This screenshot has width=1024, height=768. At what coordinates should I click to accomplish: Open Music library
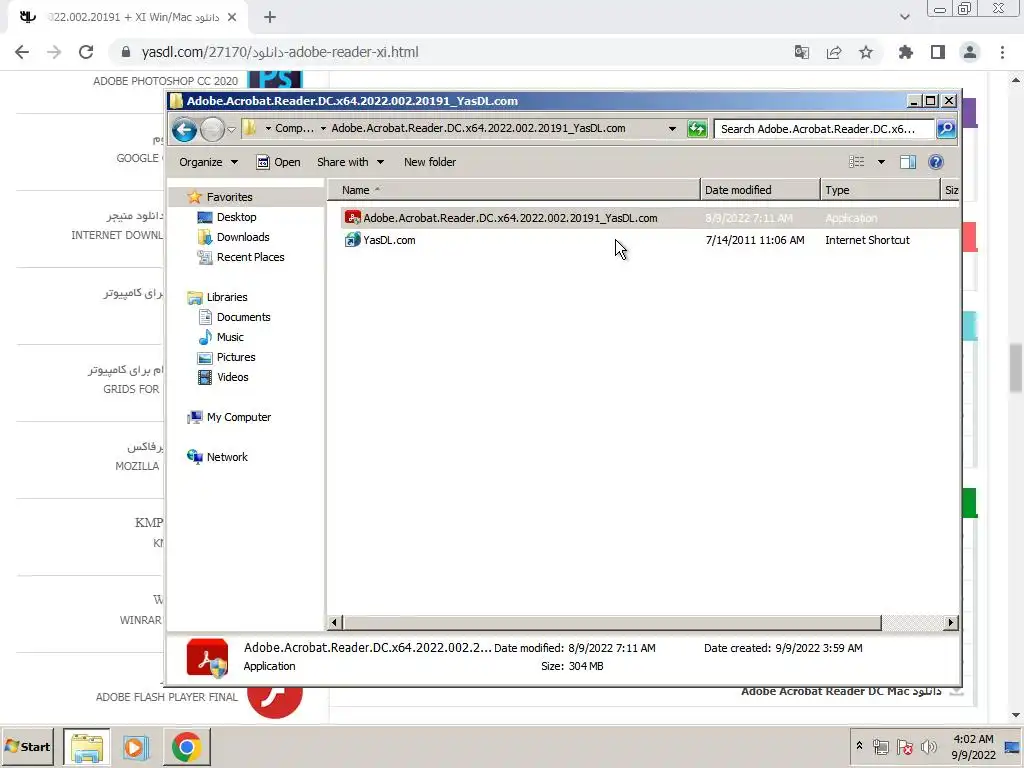click(230, 337)
